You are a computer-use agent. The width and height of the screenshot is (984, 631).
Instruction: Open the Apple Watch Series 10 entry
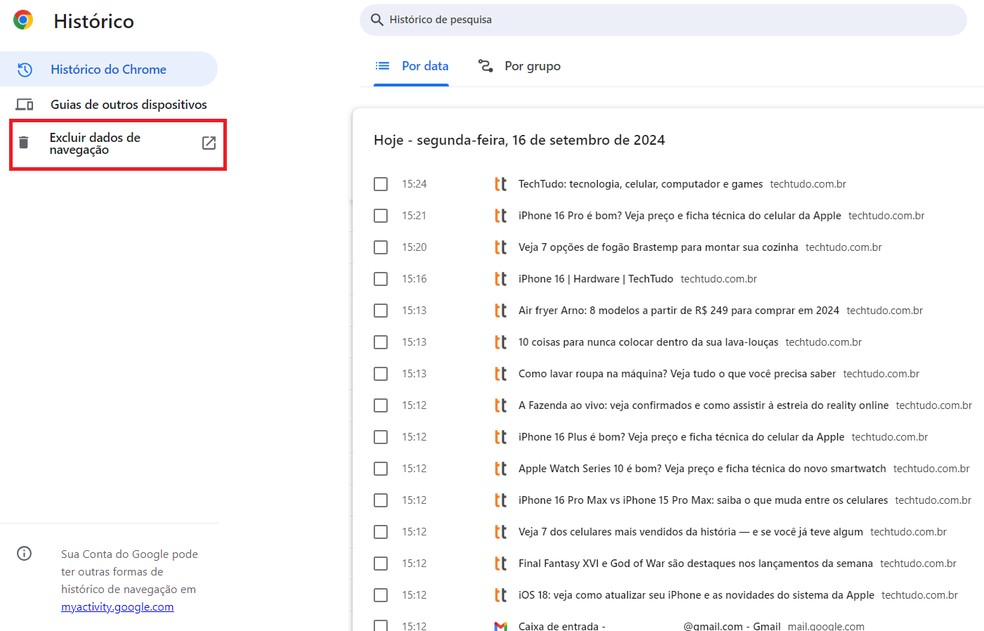[x=702, y=469]
